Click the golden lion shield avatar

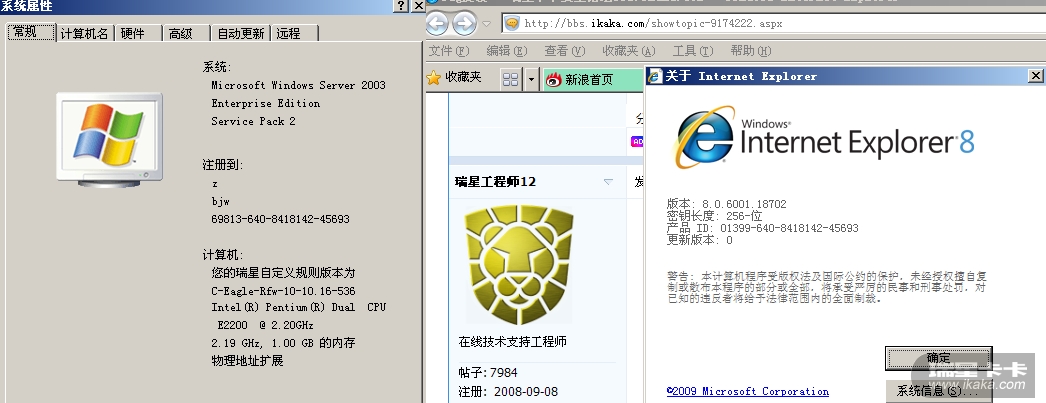click(519, 264)
